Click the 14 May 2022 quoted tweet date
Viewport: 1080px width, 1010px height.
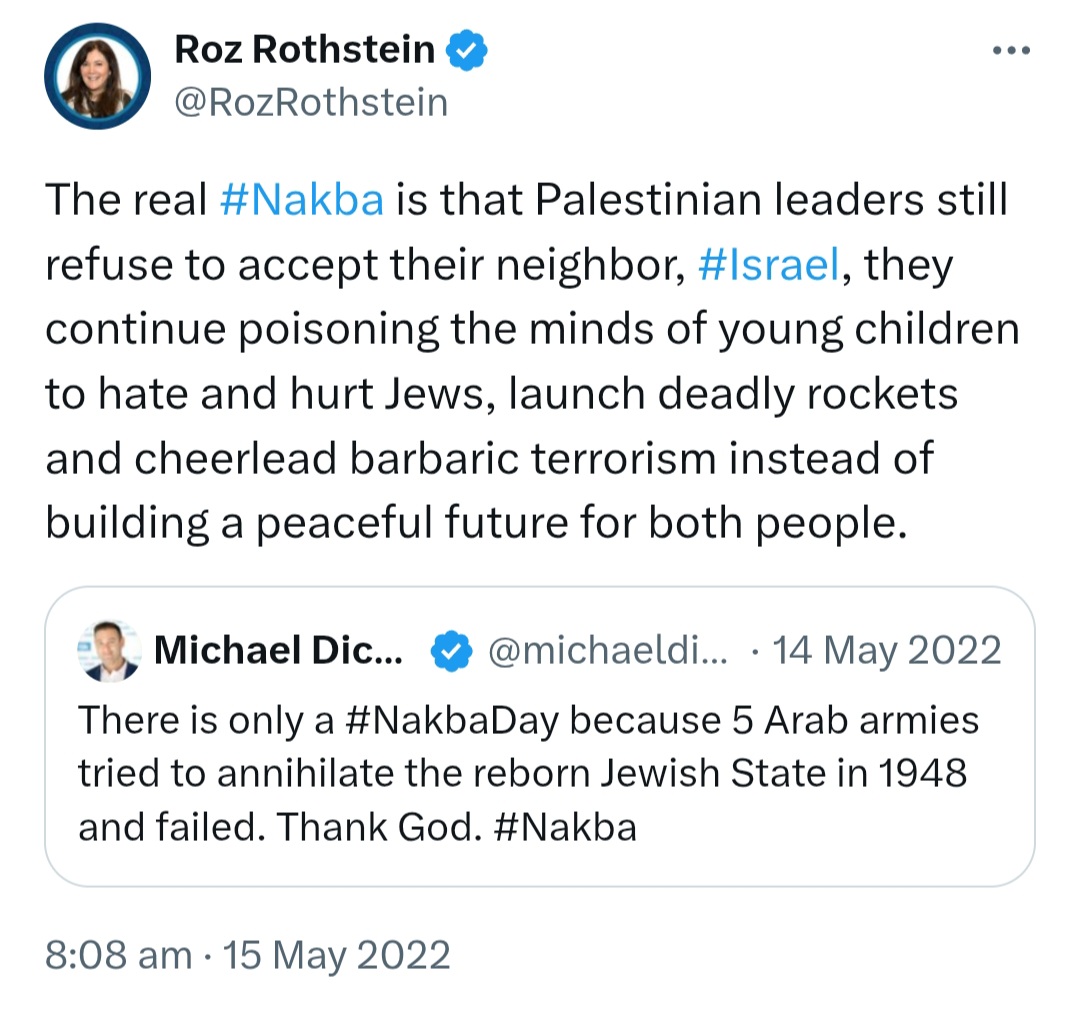(886, 650)
